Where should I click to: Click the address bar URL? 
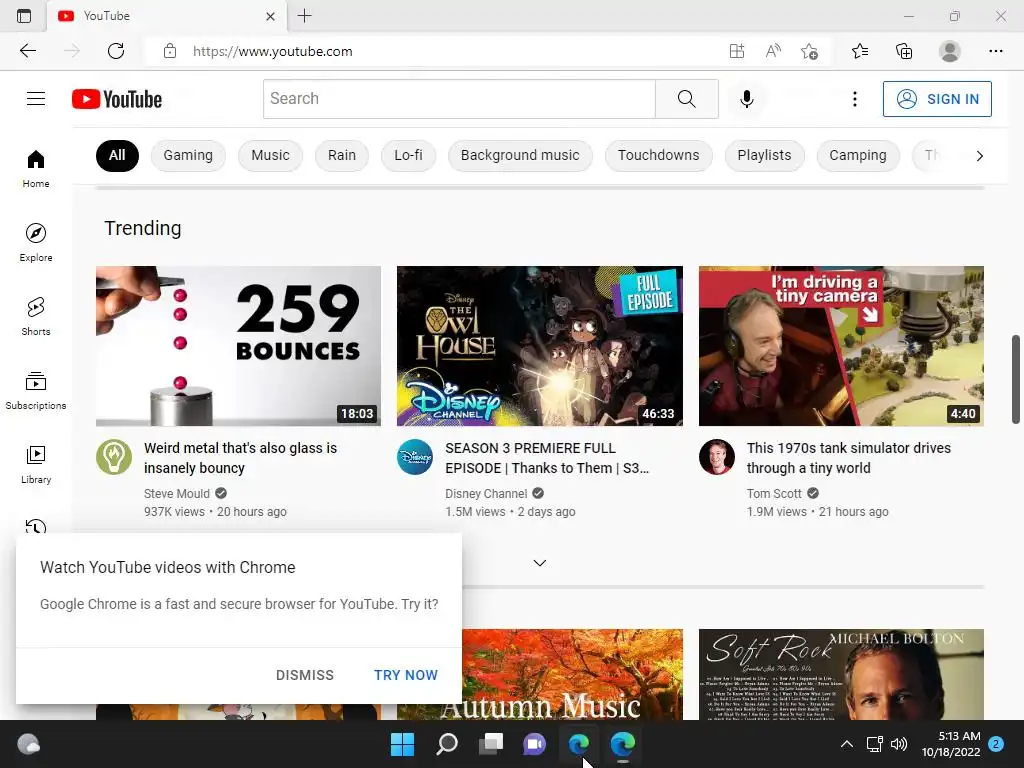pyautogui.click(x=272, y=51)
